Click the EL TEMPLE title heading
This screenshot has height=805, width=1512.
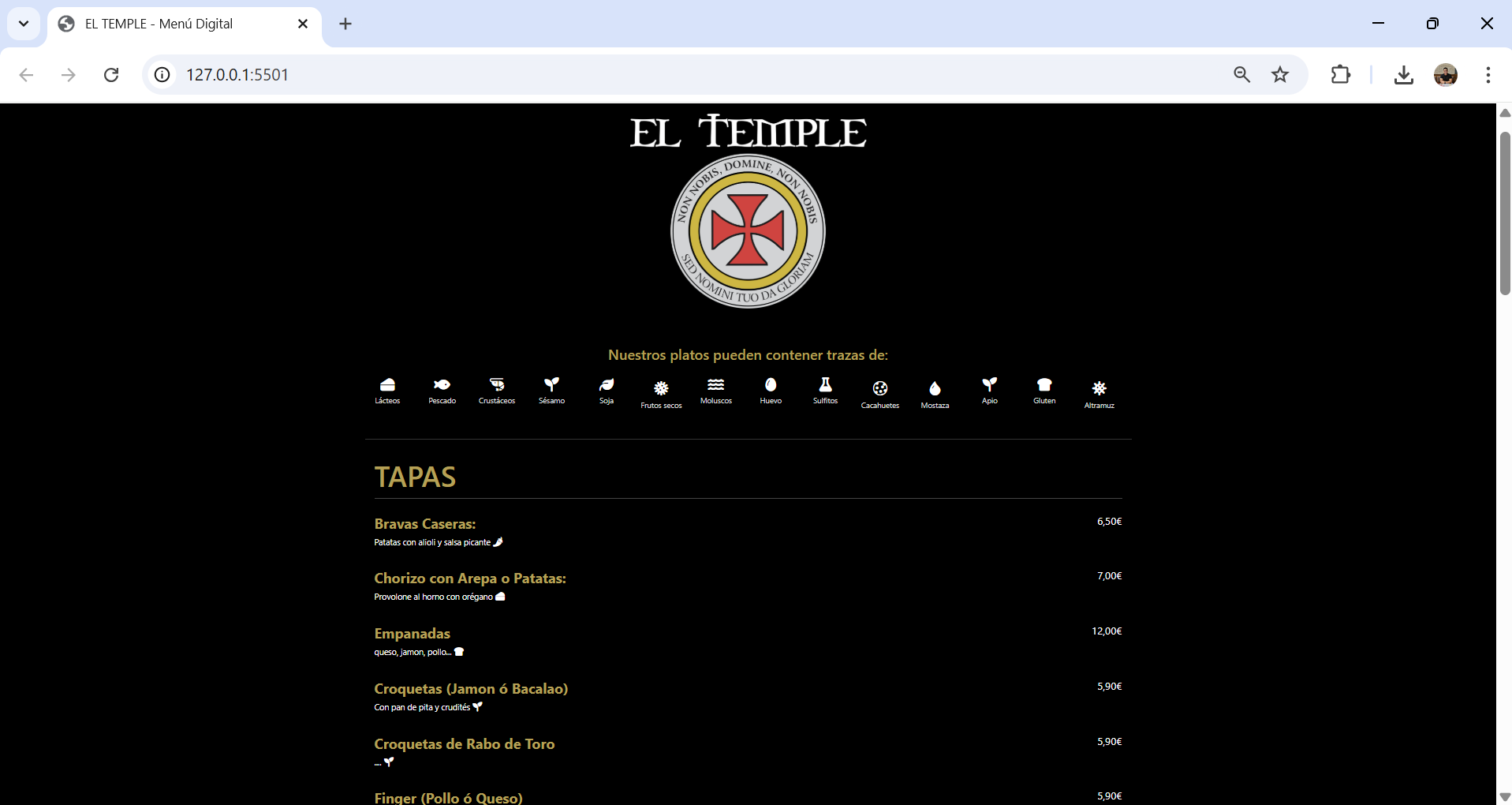point(748,133)
